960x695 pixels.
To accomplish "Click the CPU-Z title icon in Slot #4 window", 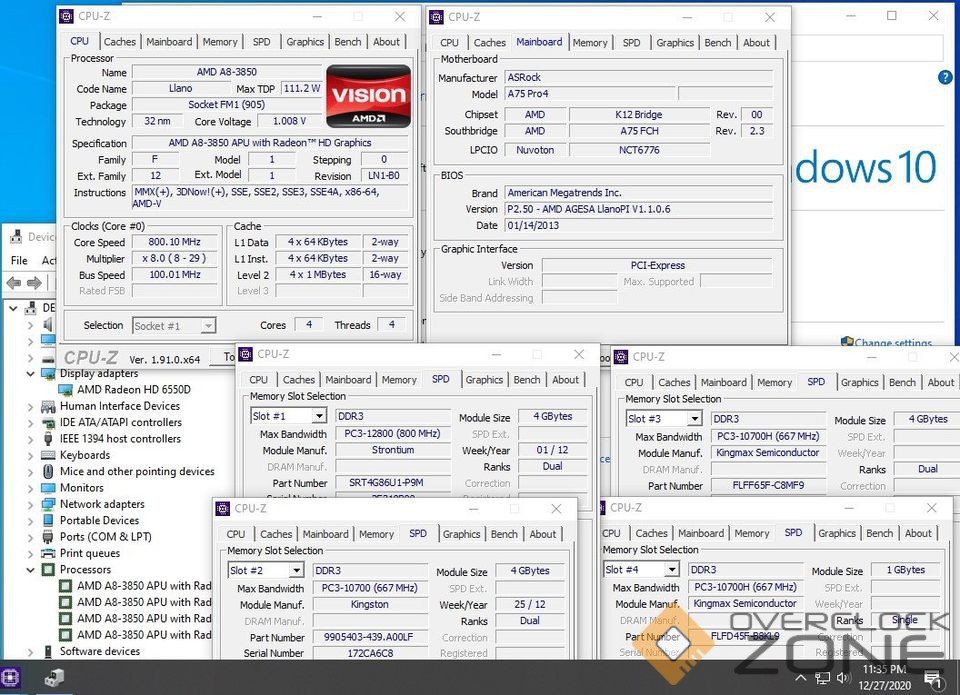I will pos(602,508).
